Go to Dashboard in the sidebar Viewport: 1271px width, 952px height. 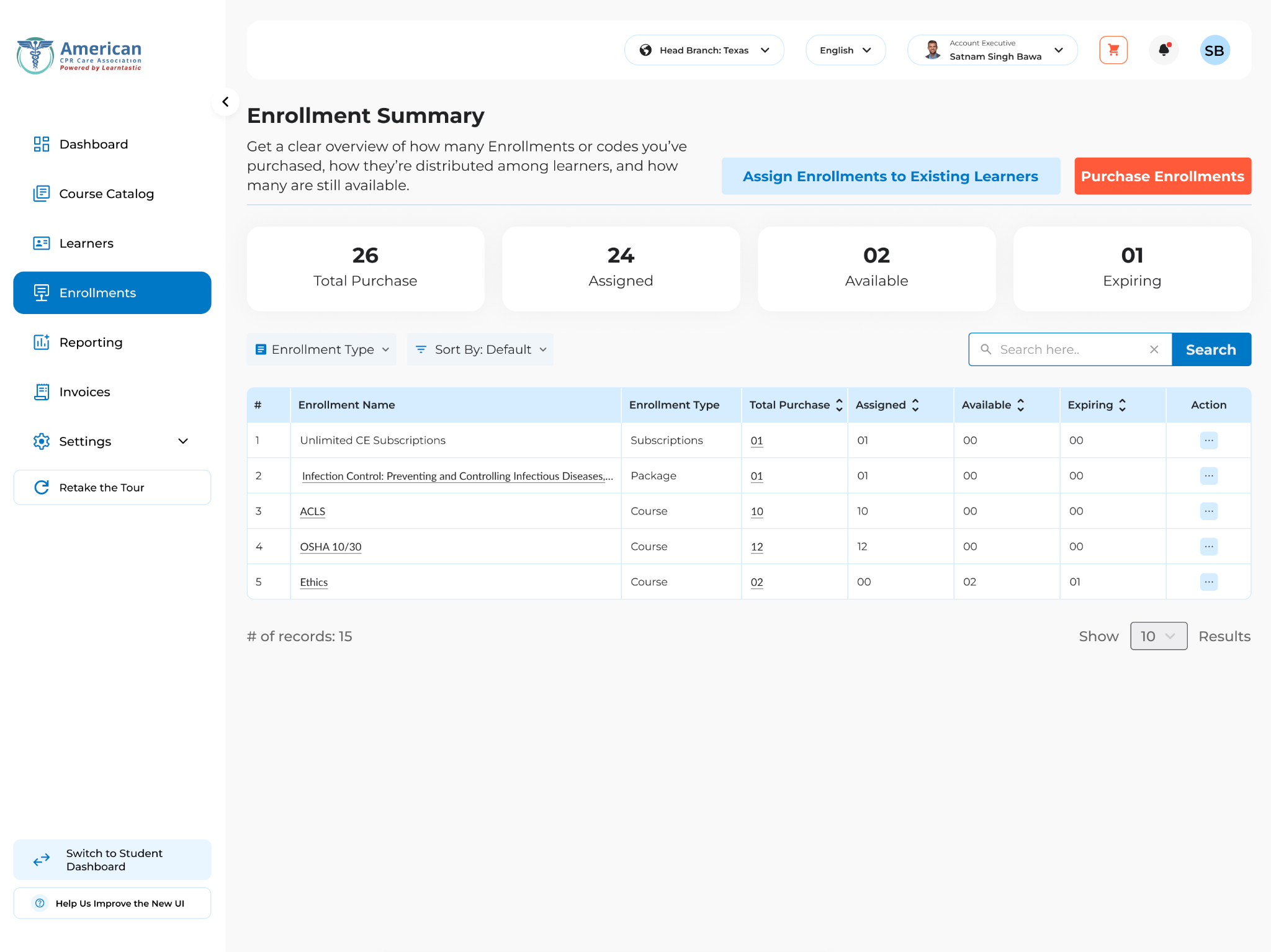112,144
